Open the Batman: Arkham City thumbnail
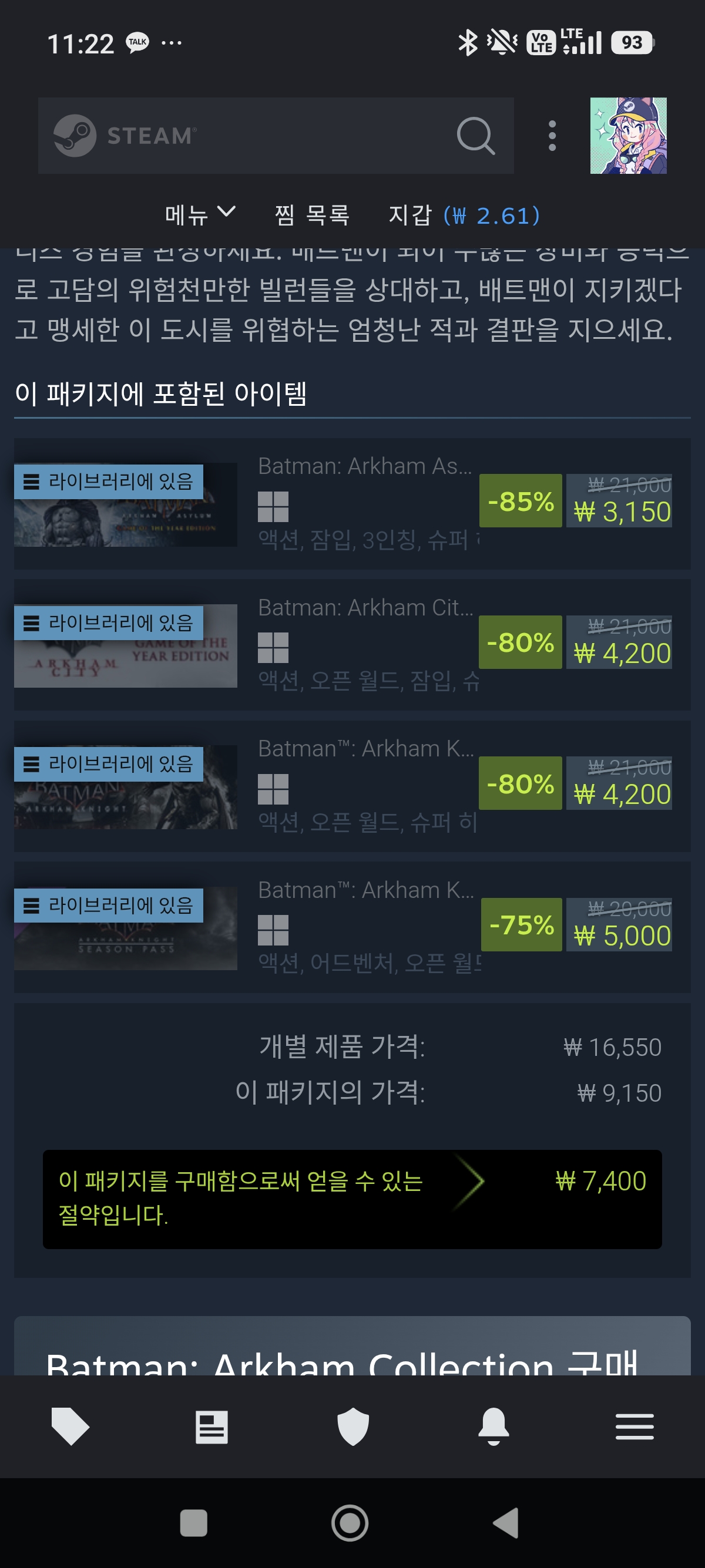Image resolution: width=705 pixels, height=1568 pixels. coord(125,646)
